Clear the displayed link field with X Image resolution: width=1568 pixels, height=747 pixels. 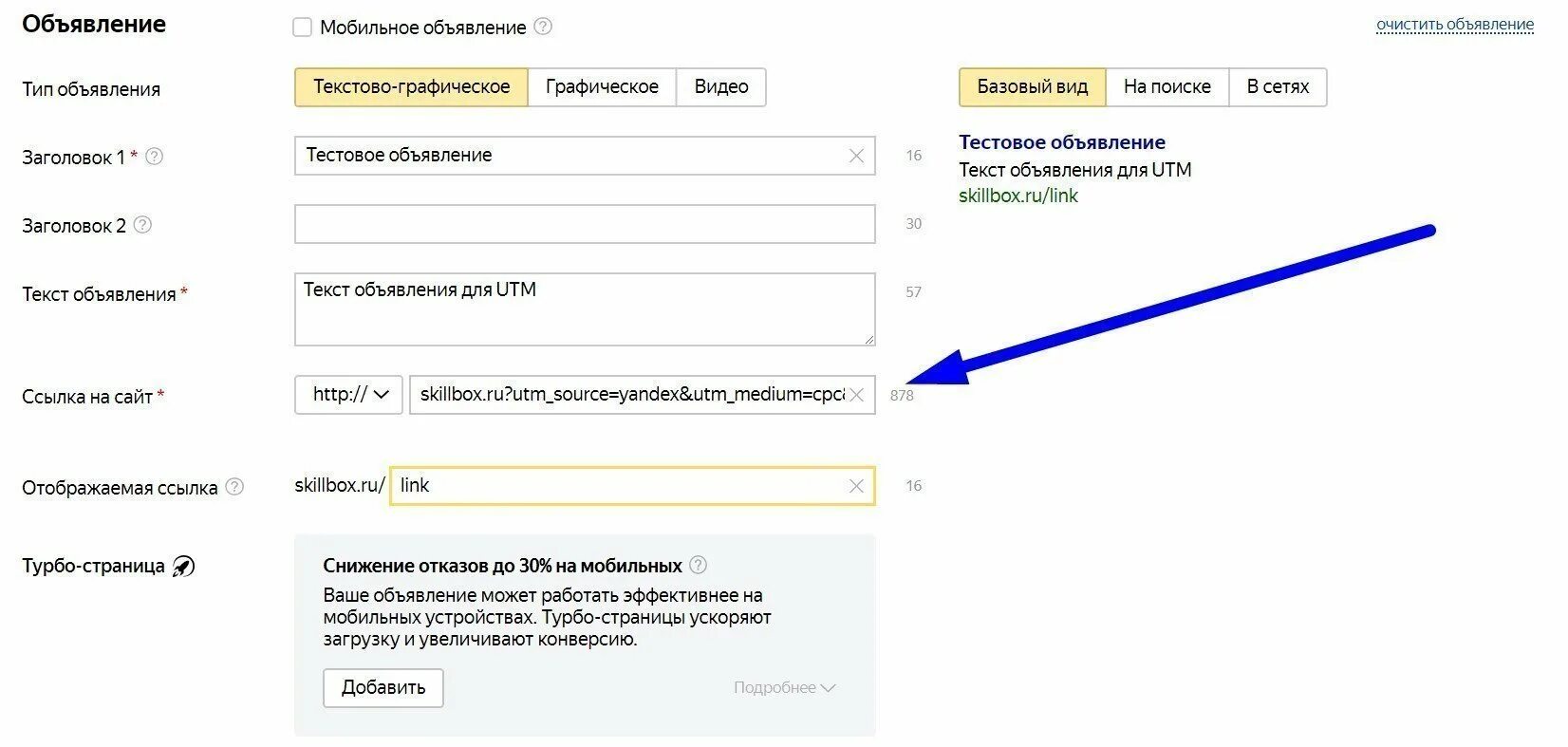[856, 486]
